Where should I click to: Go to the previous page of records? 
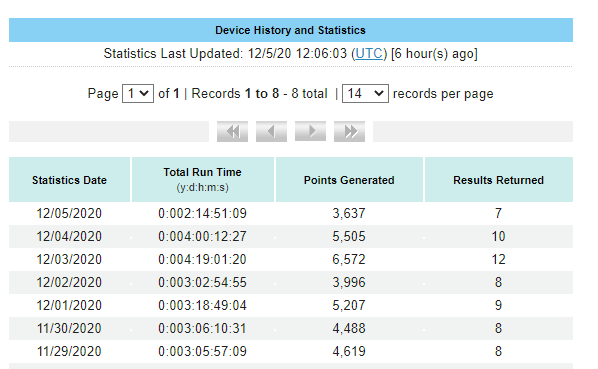click(271, 132)
